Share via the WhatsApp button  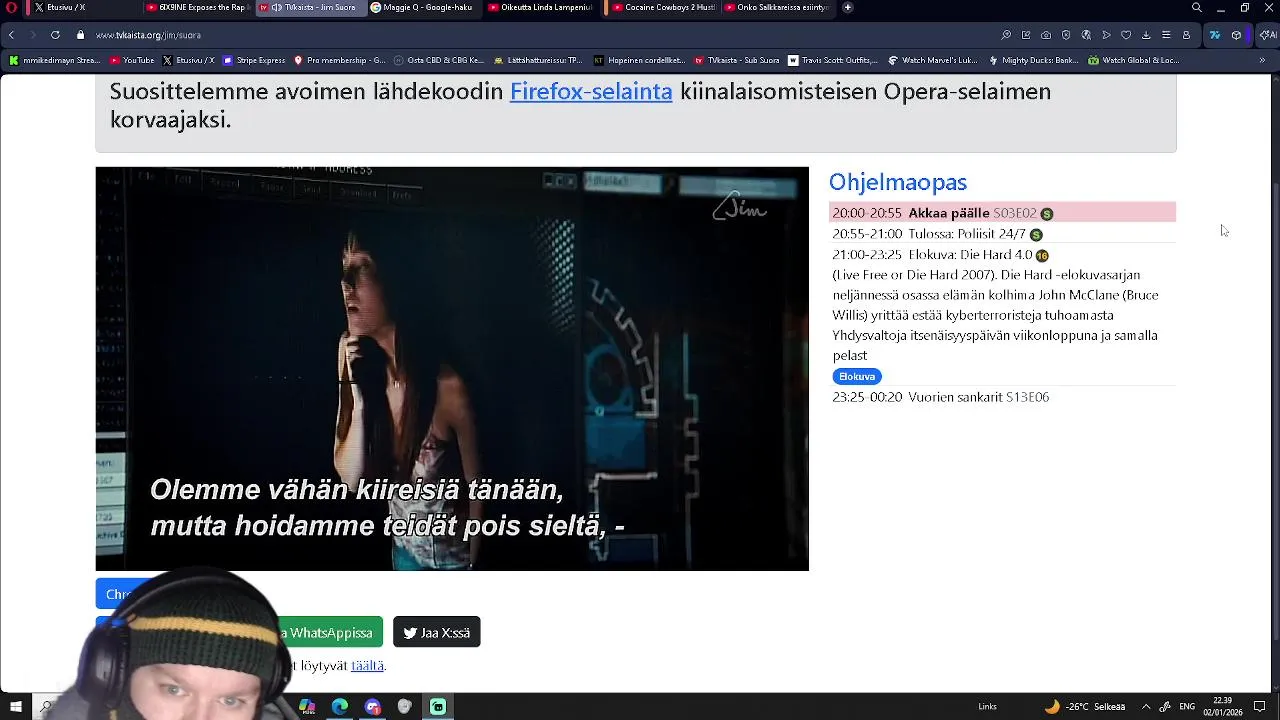point(328,632)
